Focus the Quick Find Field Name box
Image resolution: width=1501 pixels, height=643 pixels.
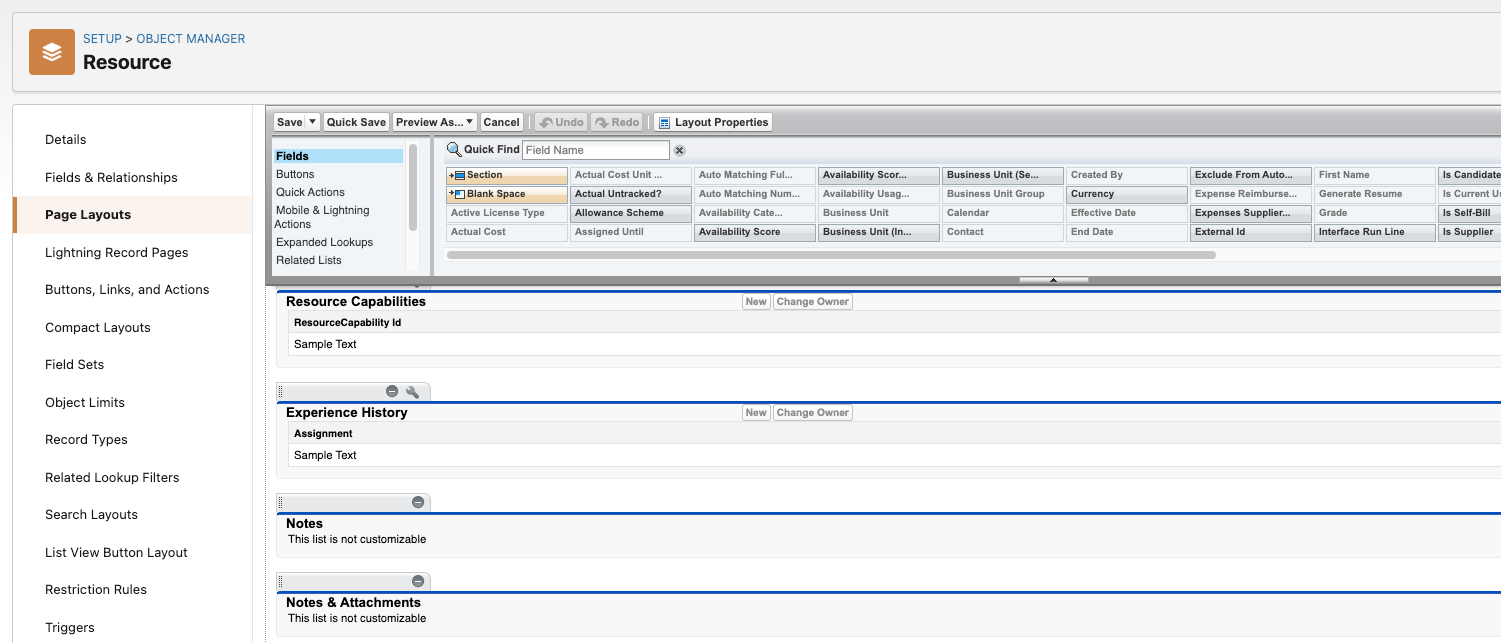[596, 150]
